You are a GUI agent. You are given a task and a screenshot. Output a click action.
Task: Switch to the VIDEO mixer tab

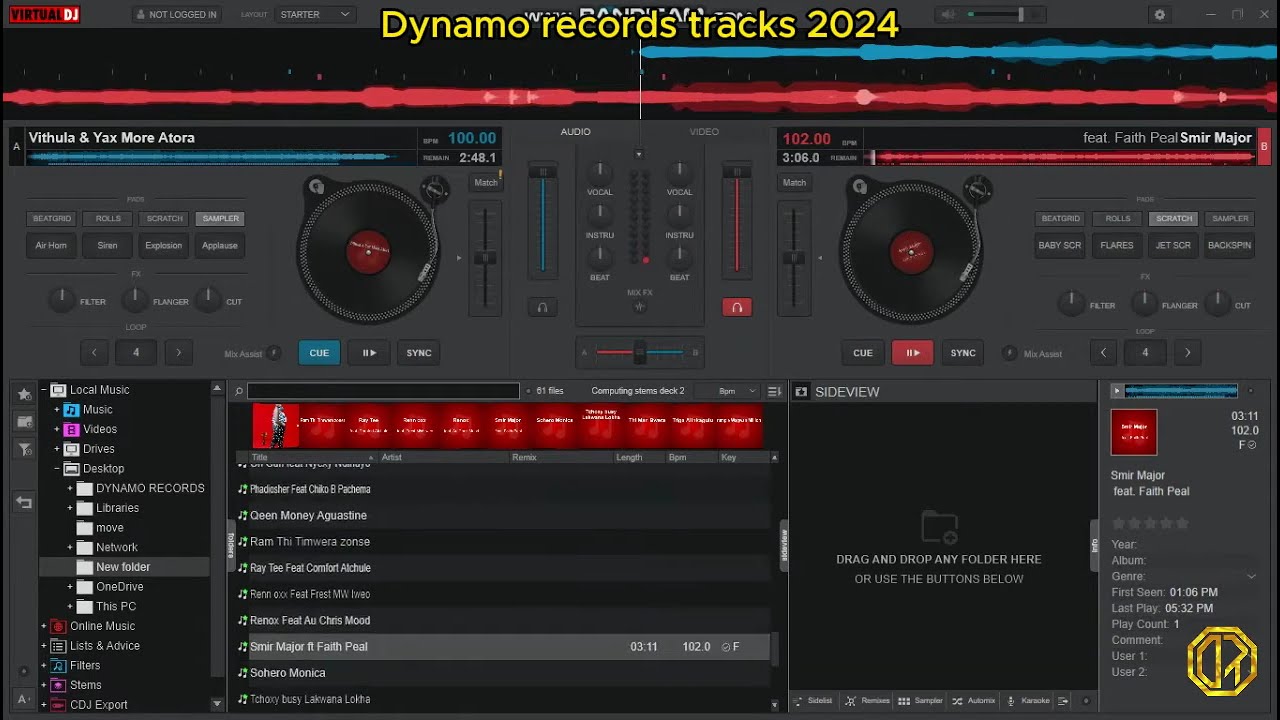point(704,132)
